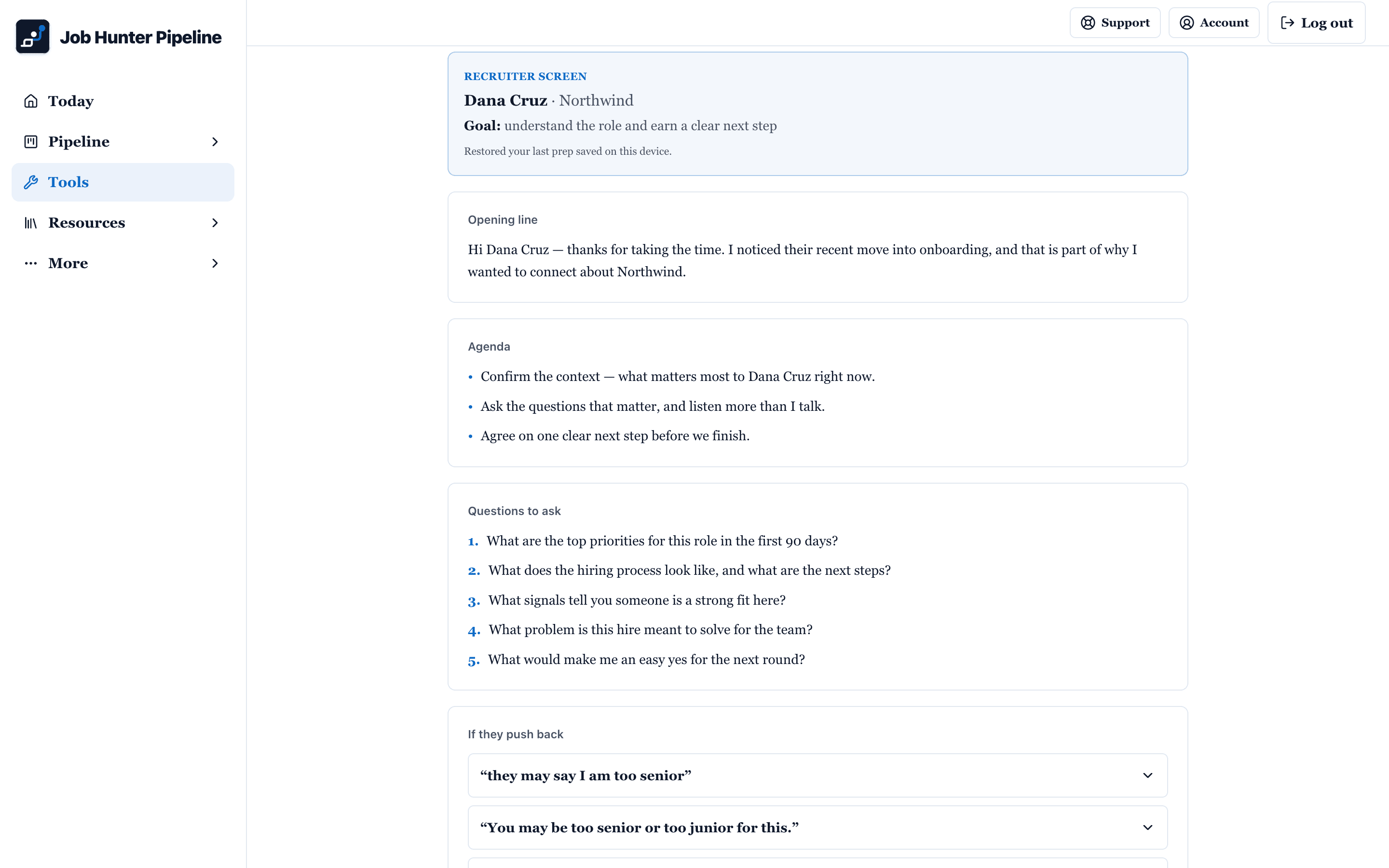
Task: Expand the Resources submenu chevron
Action: 215,223
